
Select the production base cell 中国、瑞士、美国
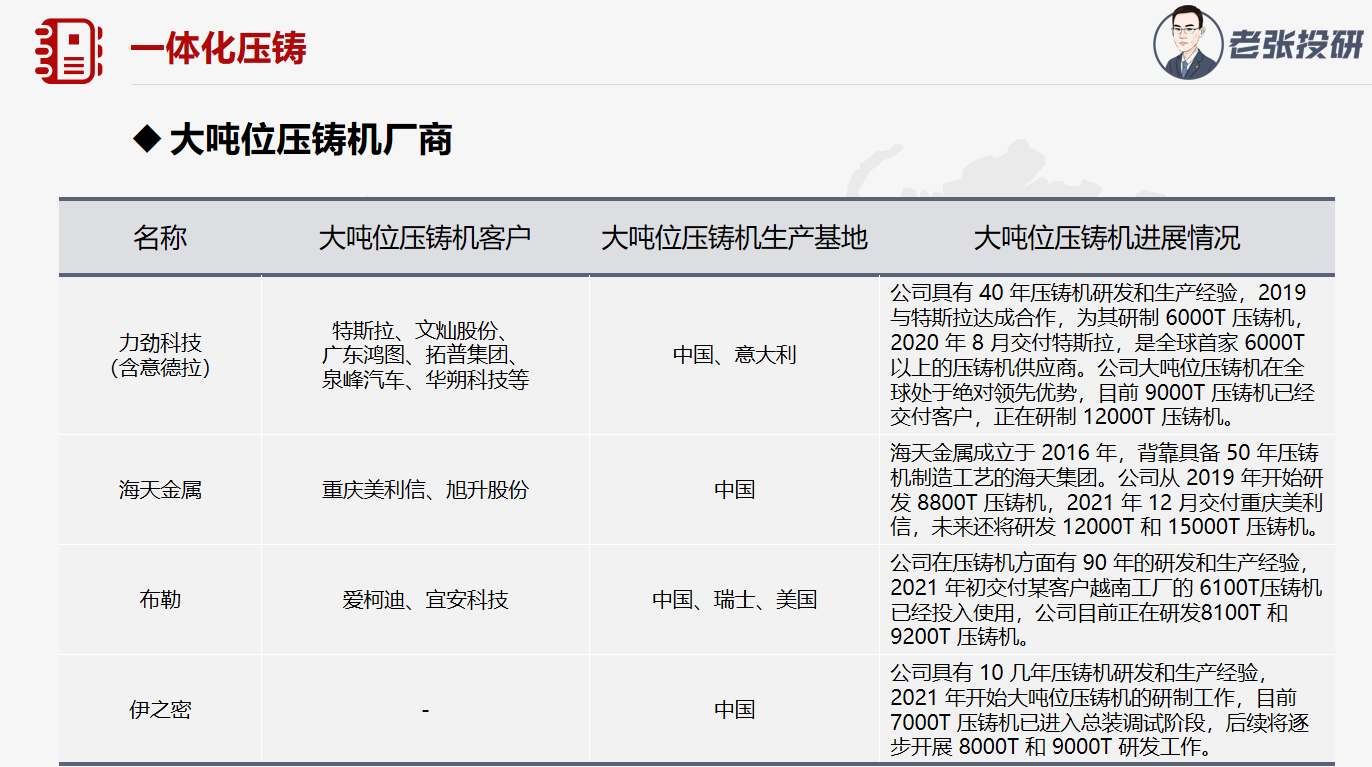tap(734, 600)
